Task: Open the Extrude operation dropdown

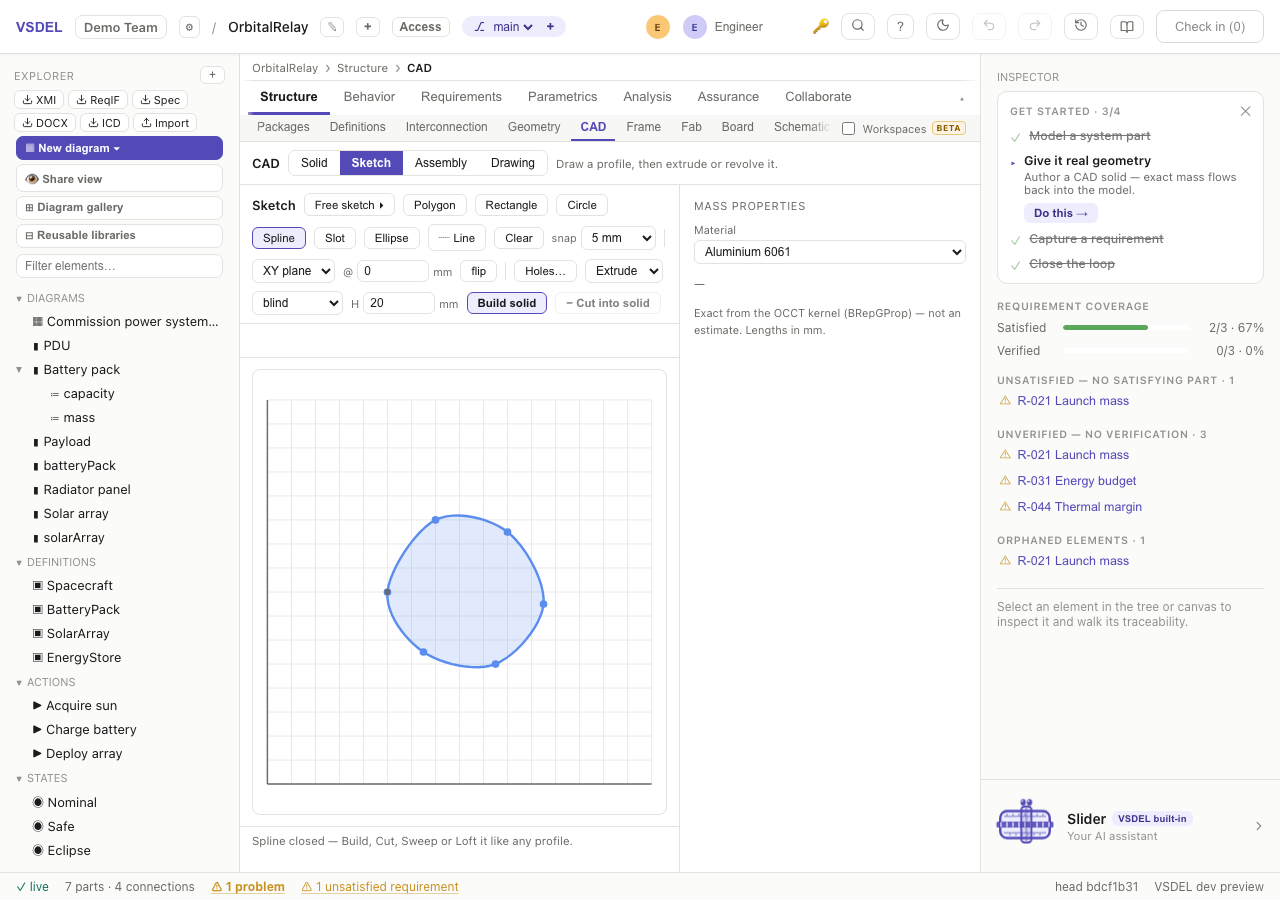Action: (624, 271)
